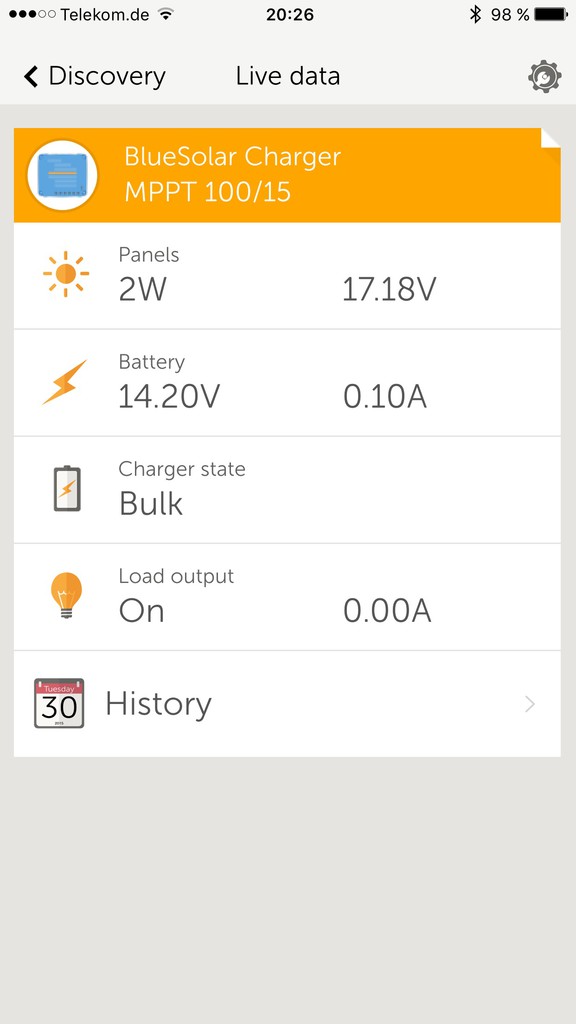Viewport: 576px width, 1024px height.
Task: Open settings via the gear icon
Action: coord(544,76)
